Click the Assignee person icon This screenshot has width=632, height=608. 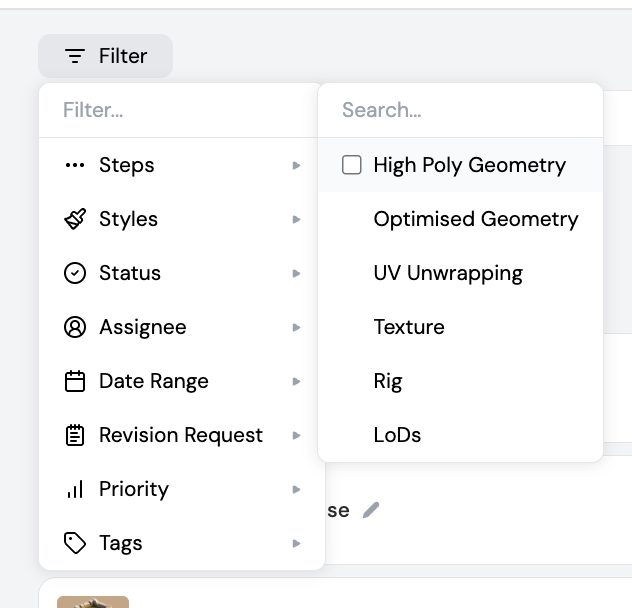pyautogui.click(x=75, y=327)
